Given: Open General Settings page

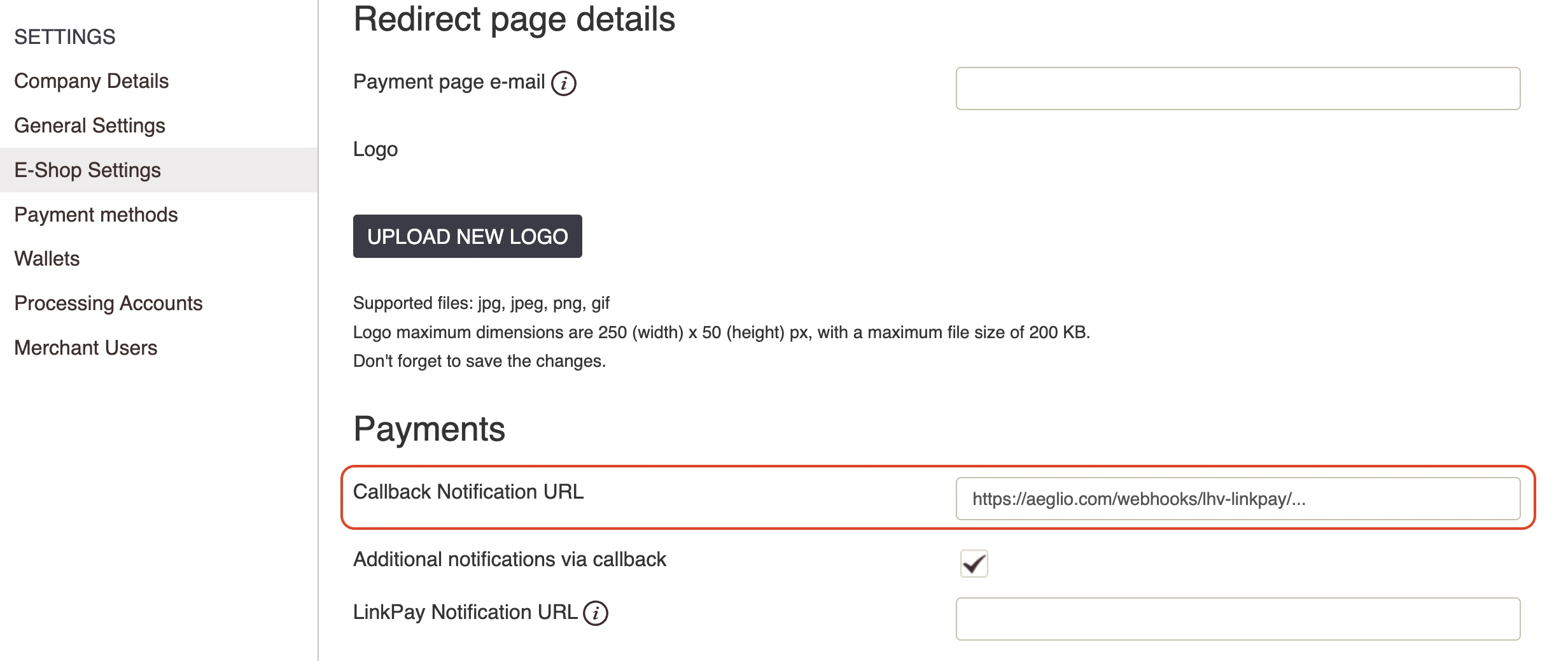Looking at the screenshot, I should pos(90,125).
